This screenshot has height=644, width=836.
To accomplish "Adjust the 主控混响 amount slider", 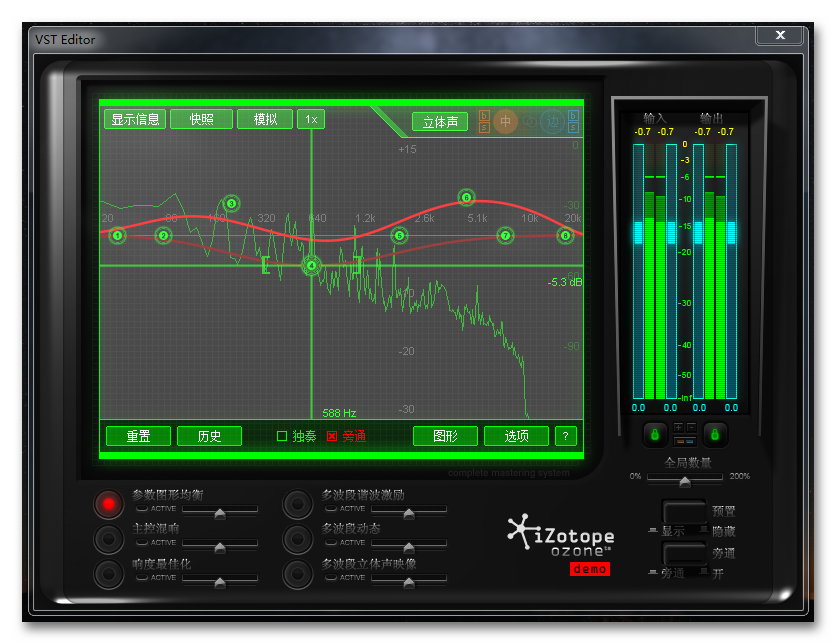I will tap(220, 548).
